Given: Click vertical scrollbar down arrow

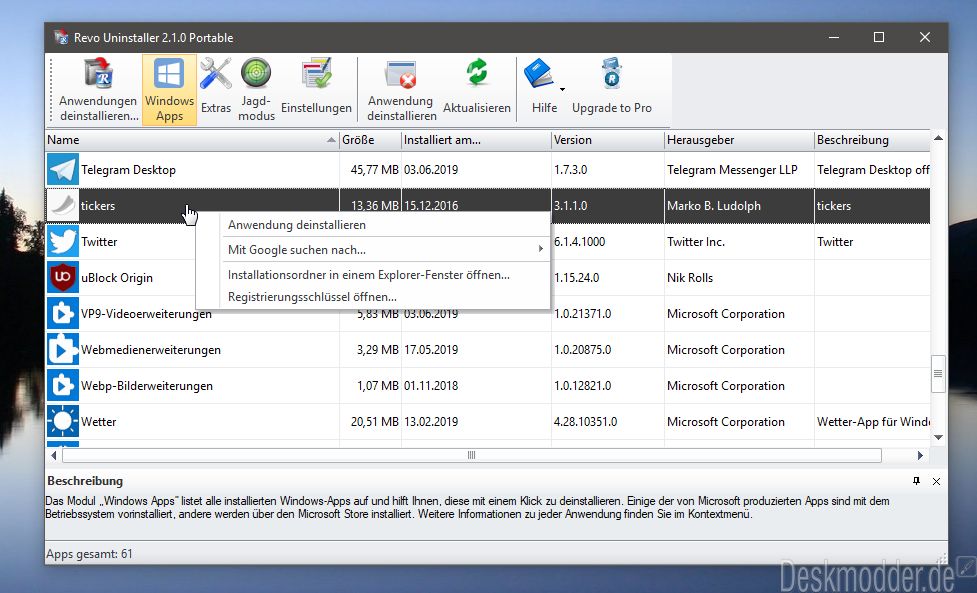Looking at the screenshot, I should 938,437.
